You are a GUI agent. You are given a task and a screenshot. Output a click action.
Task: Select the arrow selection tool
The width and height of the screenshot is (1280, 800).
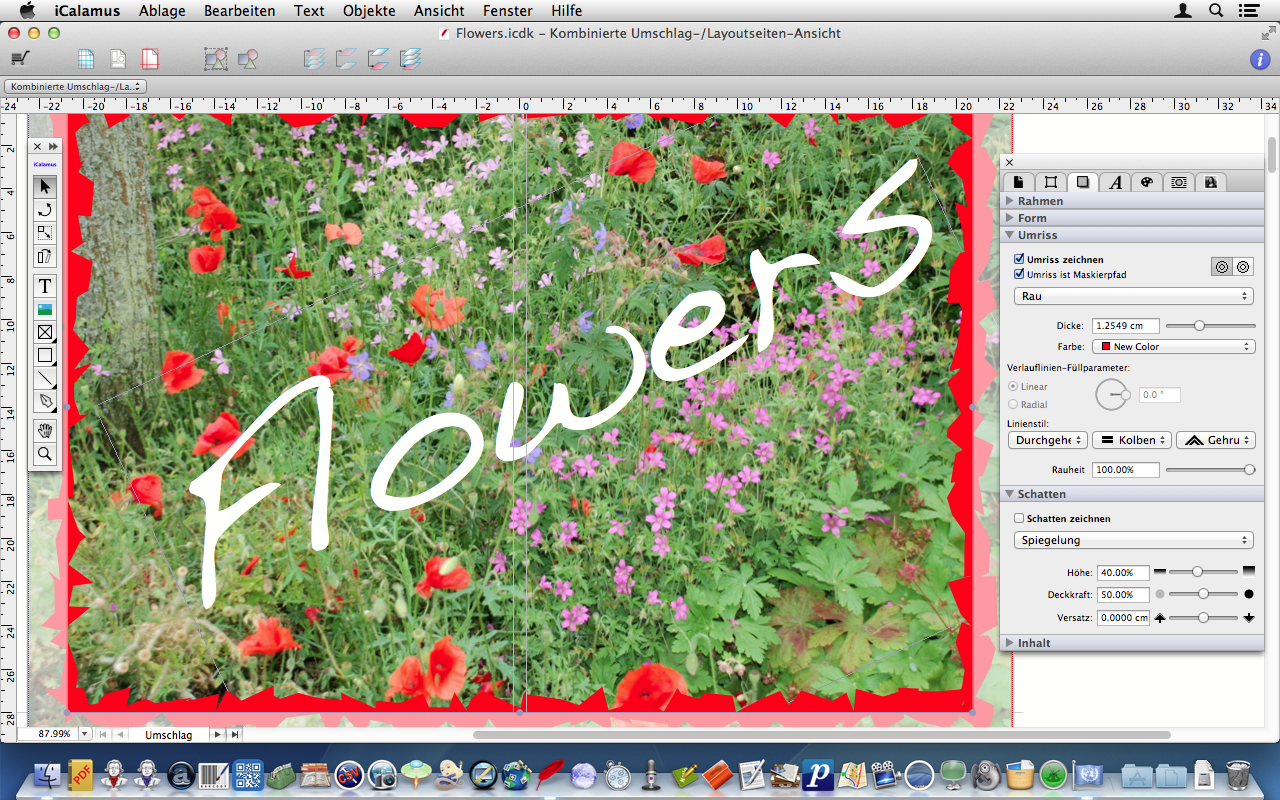(45, 186)
